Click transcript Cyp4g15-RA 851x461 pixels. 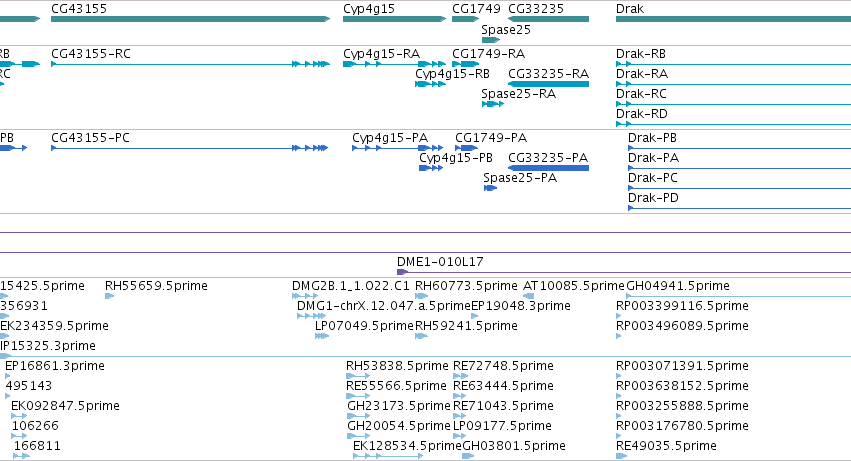[395, 64]
